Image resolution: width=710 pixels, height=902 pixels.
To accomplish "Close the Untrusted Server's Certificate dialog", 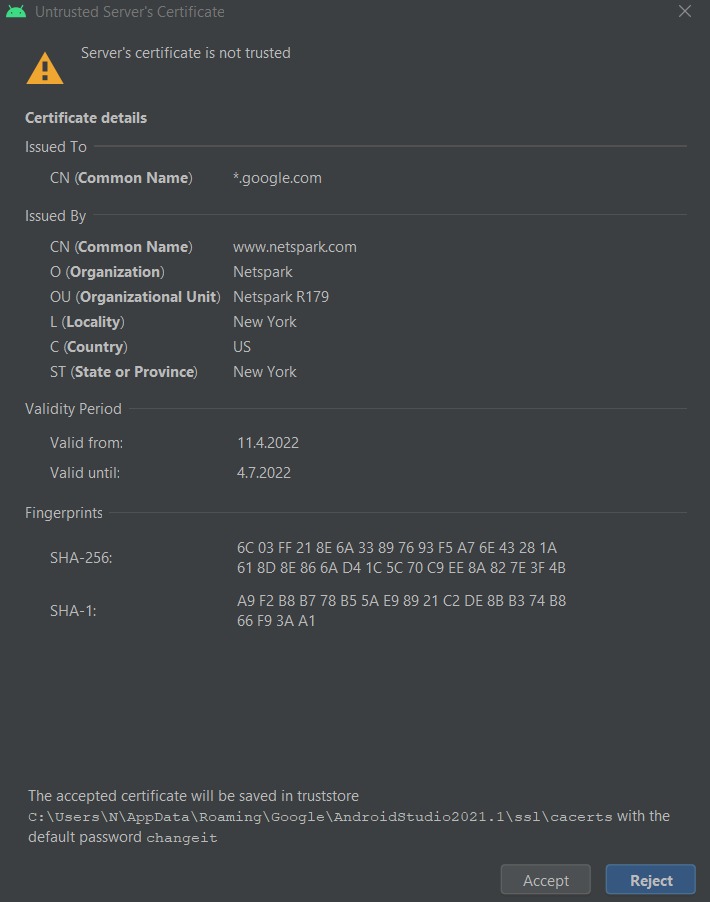I will click(685, 12).
